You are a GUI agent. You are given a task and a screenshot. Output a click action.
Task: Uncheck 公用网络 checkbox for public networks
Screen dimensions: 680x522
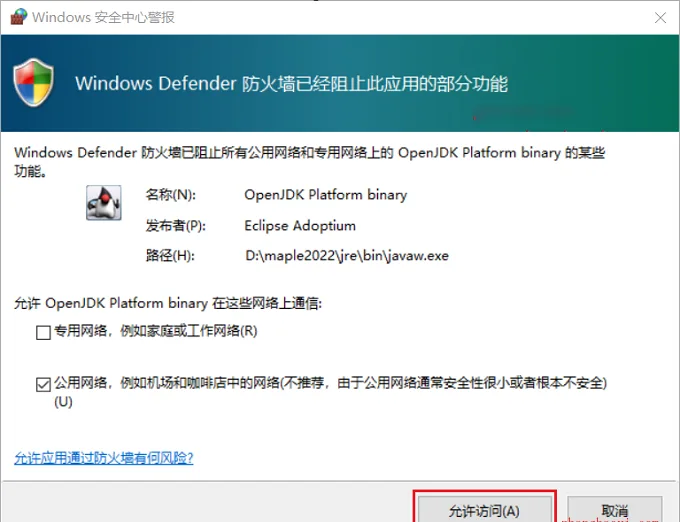tap(43, 384)
